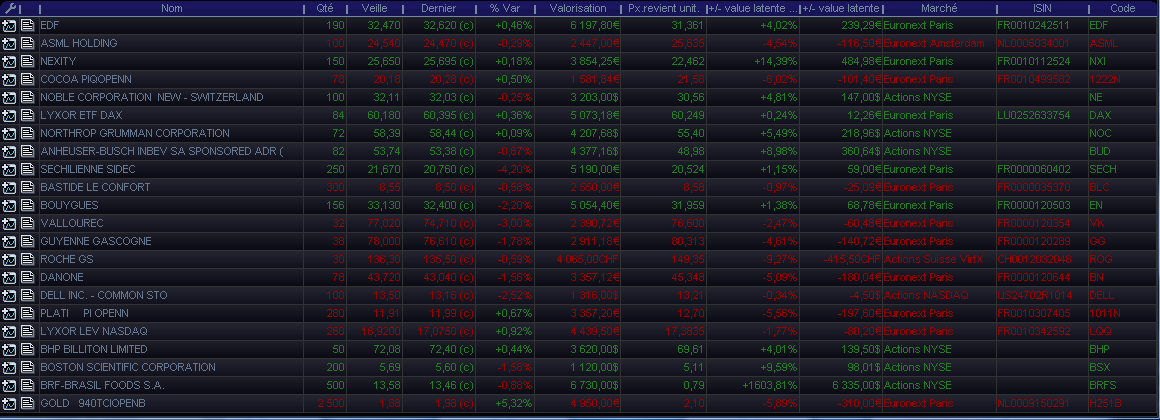
Task: Sort by the Qté column header
Action: point(325,8)
